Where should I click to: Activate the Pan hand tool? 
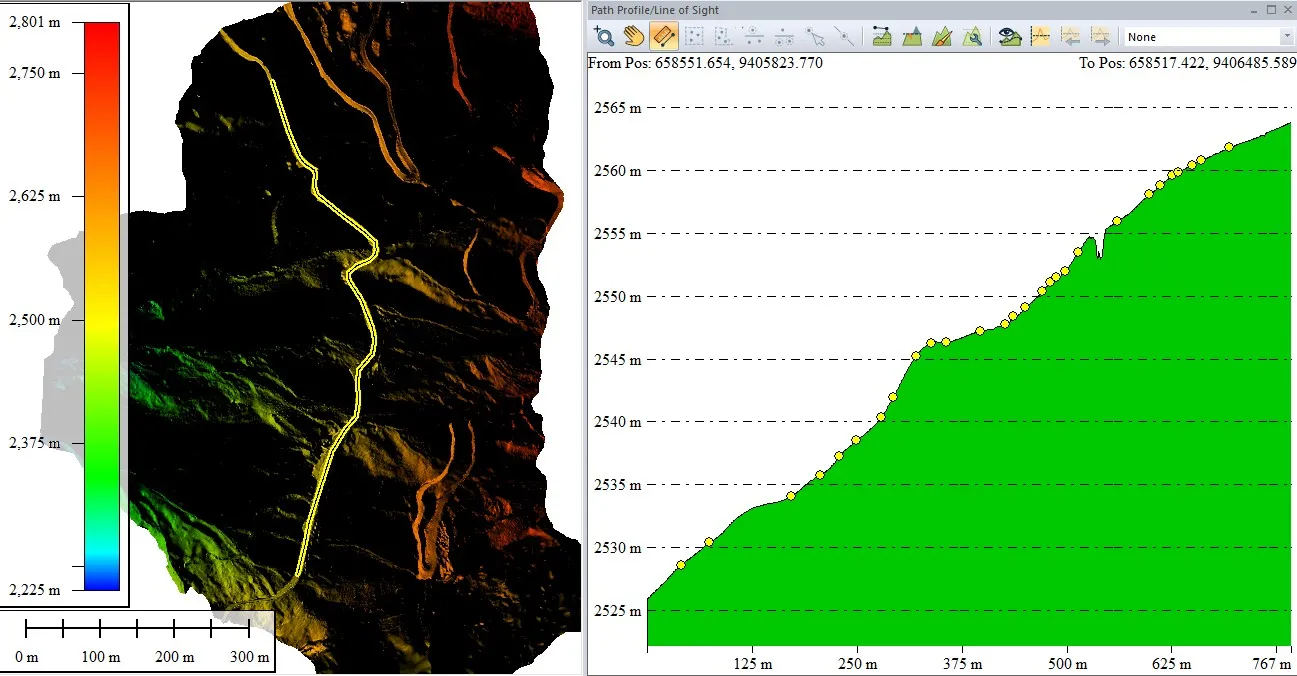pyautogui.click(x=634, y=37)
